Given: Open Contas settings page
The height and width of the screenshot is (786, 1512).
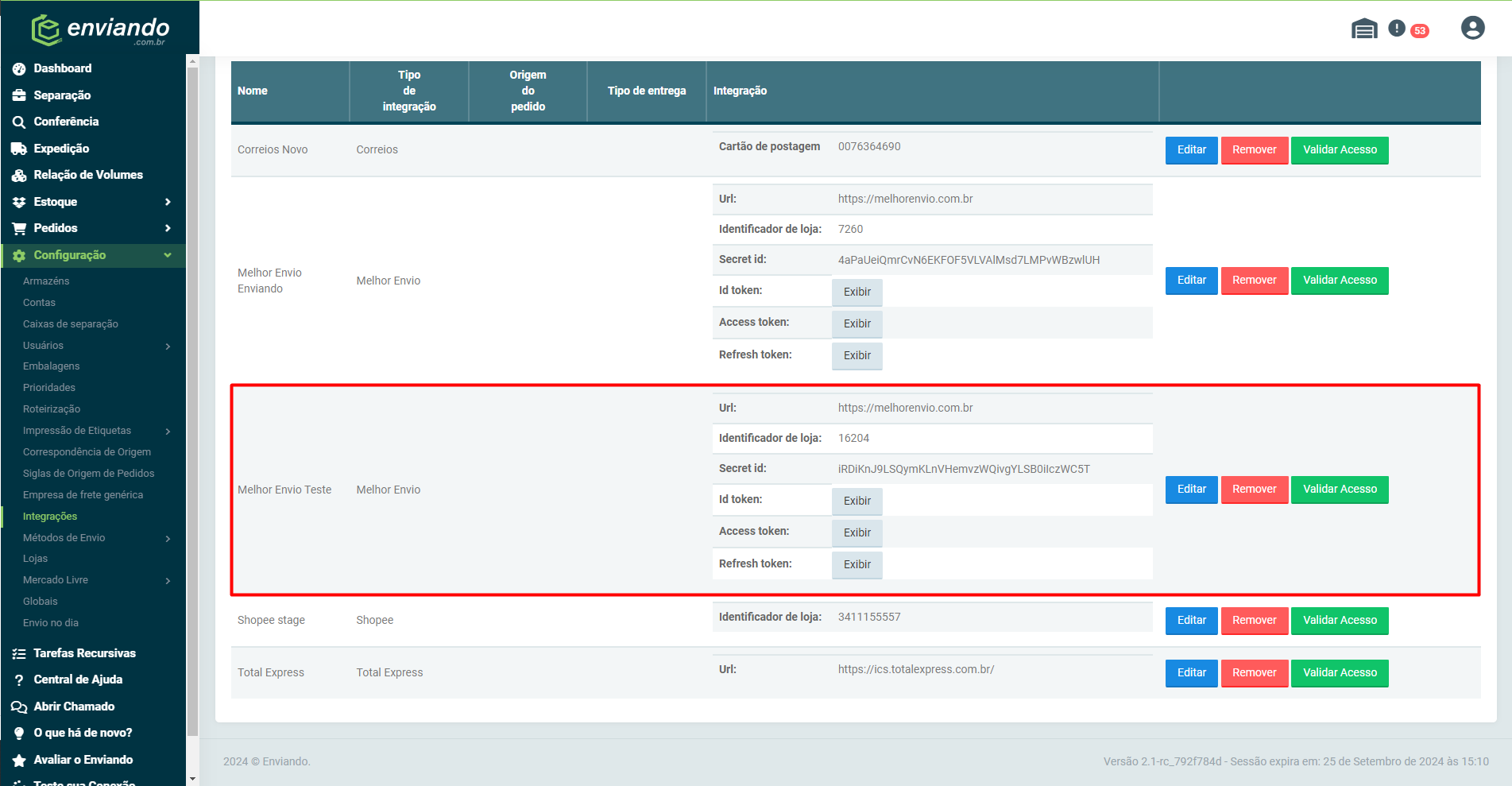Looking at the screenshot, I should coord(39,303).
